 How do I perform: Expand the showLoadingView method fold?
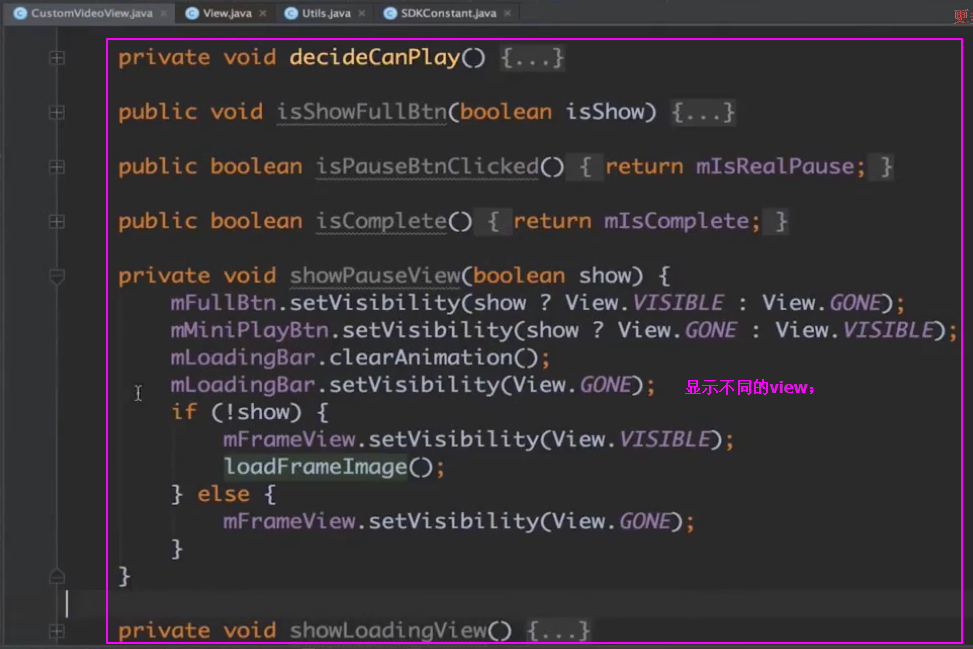[57, 630]
